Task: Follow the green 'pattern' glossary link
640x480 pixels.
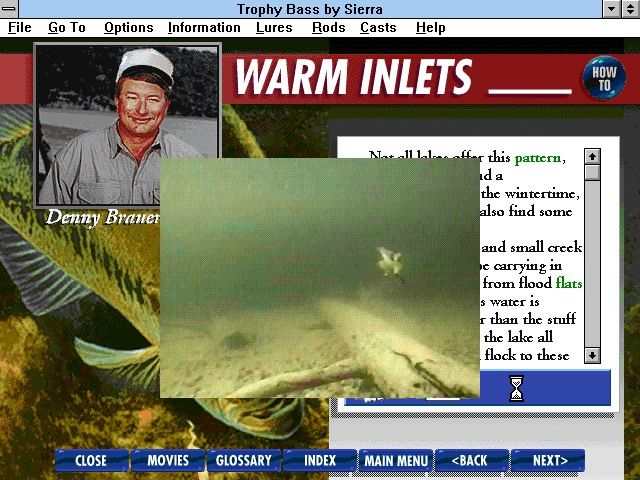Action: 539,157
